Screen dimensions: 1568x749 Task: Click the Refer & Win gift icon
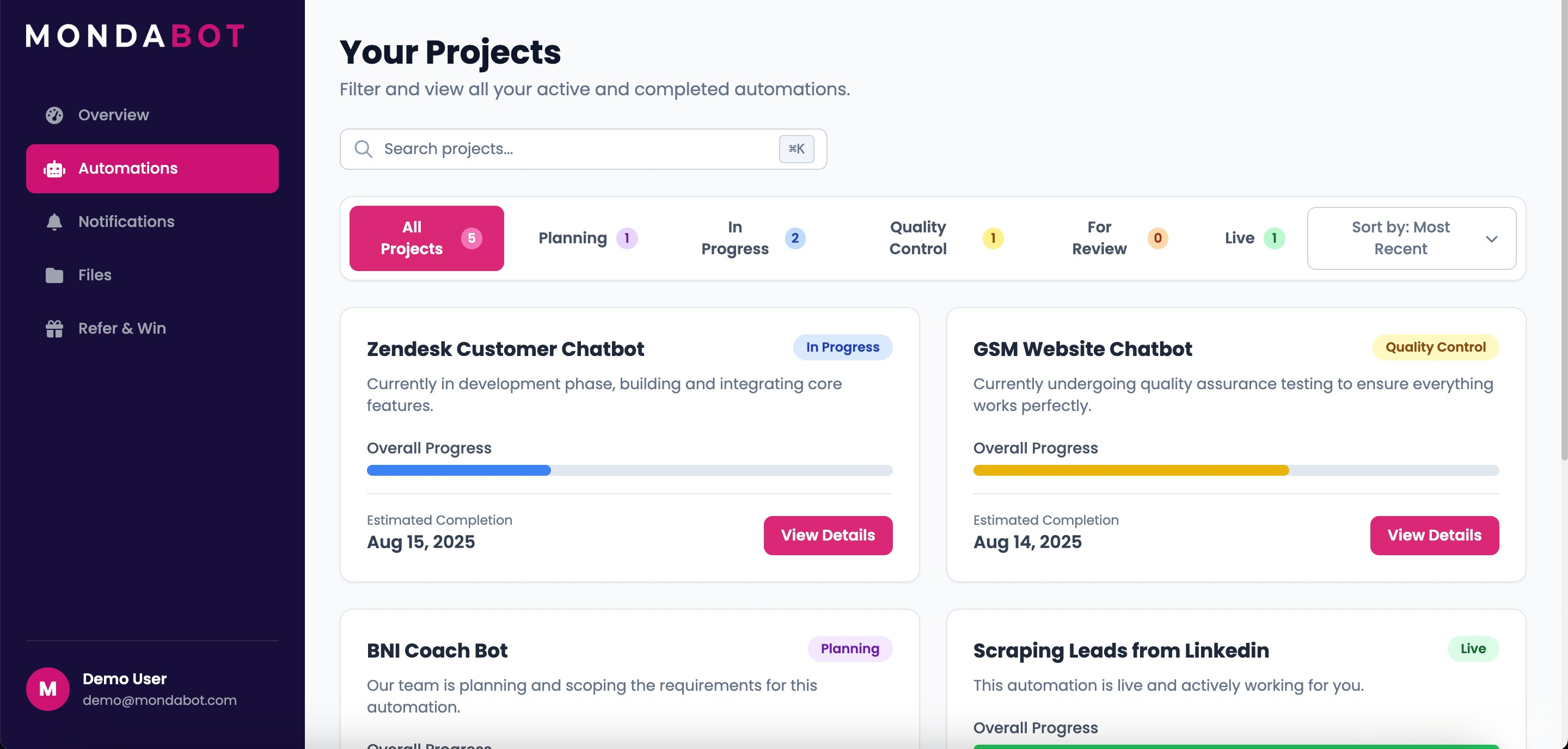[54, 328]
